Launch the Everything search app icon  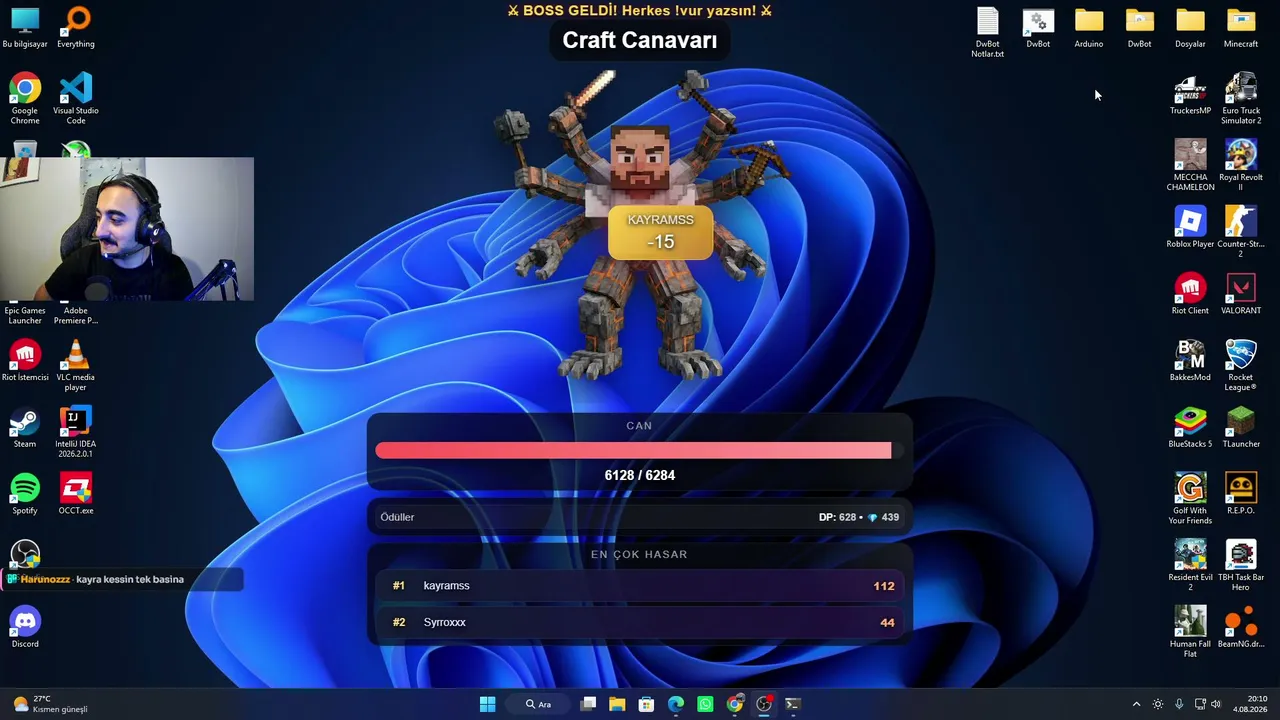coord(76,27)
